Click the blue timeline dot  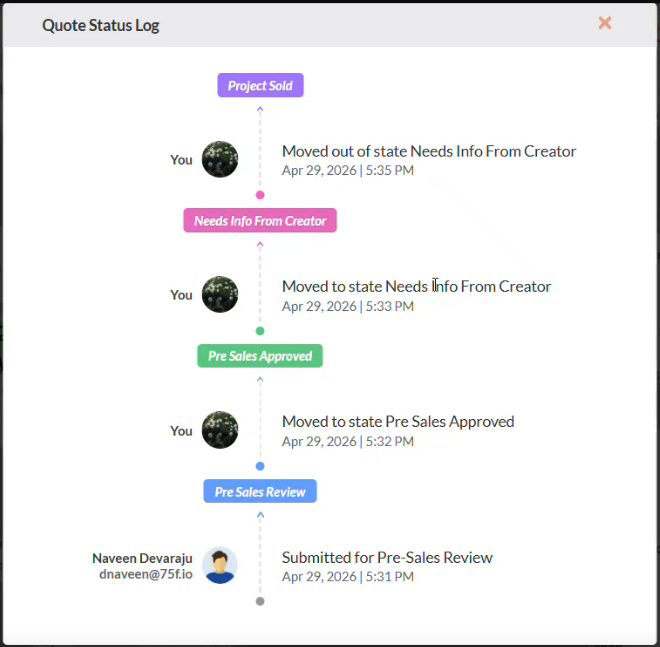coord(260,466)
